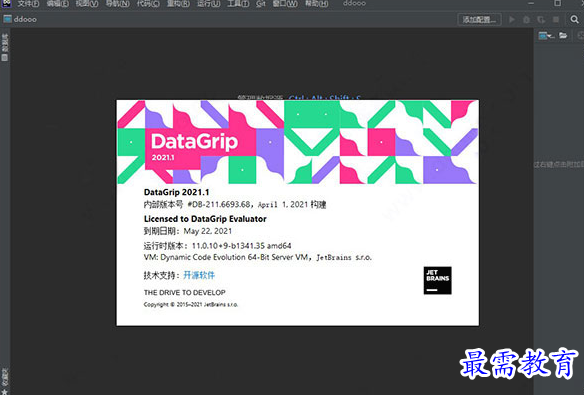Click the text 'Licensed to DataGrip Evaluator'
Viewport: 584px width, 395px height.
205,219
